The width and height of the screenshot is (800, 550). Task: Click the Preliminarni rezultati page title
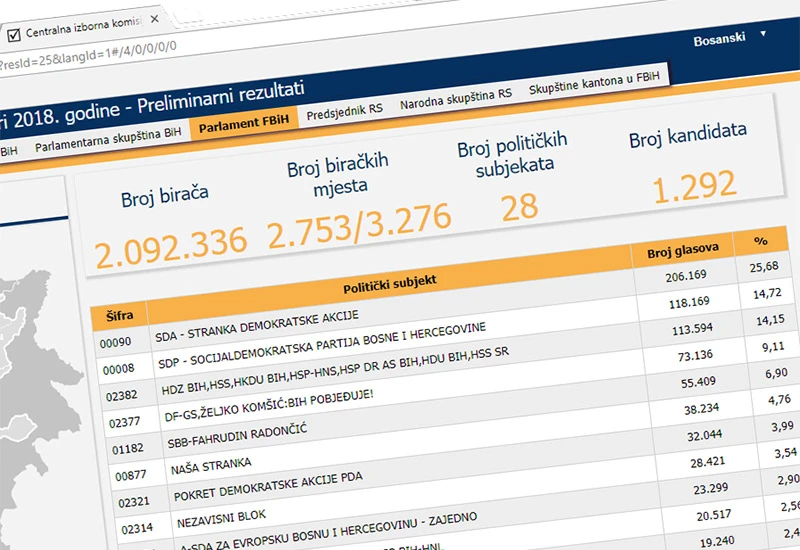coord(221,98)
